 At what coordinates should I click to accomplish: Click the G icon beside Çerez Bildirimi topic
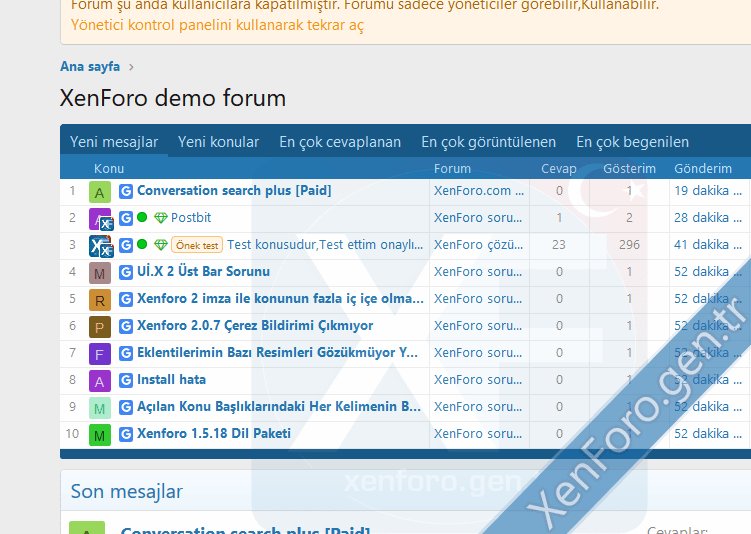[x=125, y=326]
